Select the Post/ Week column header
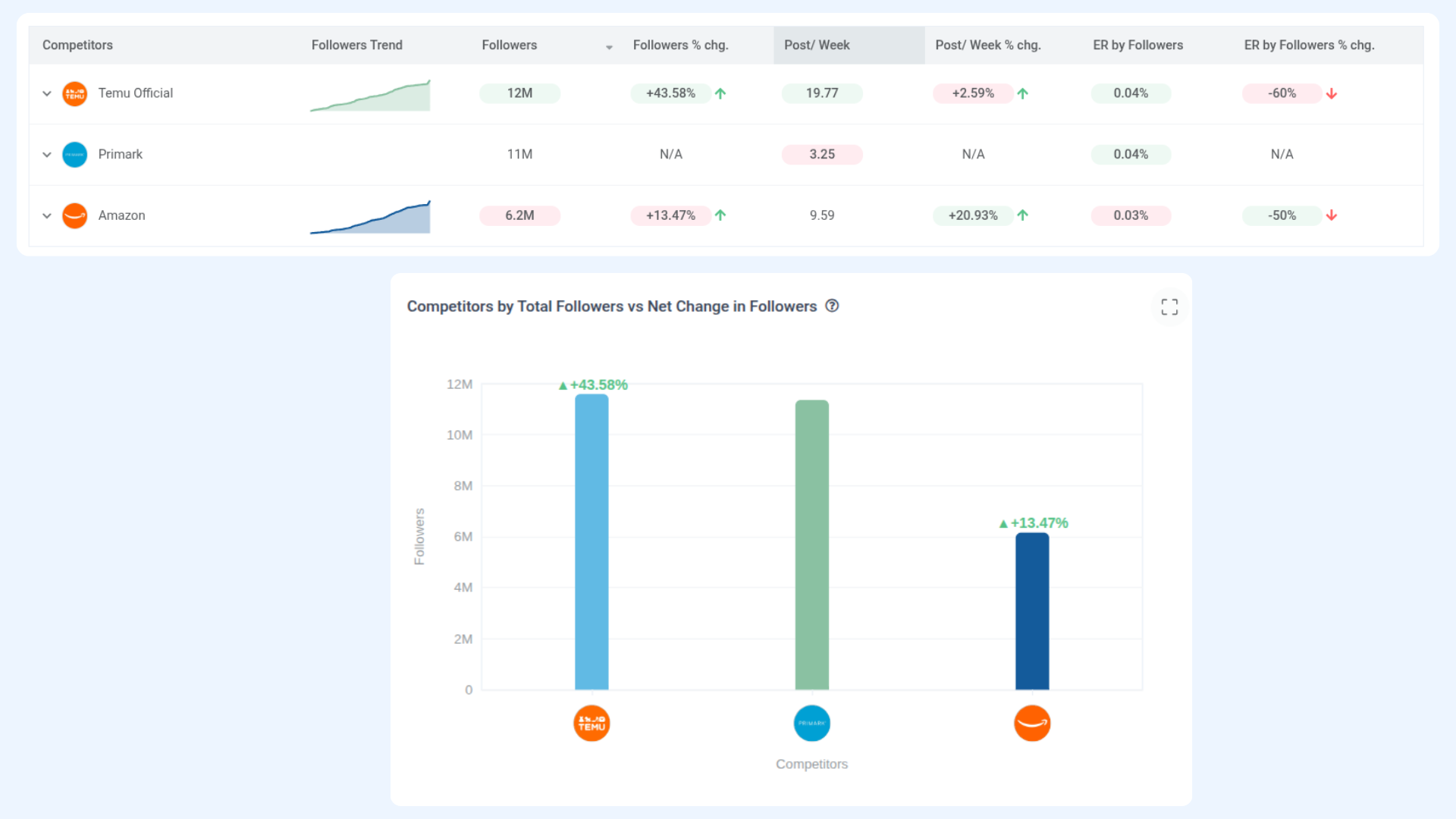Screen dimensions: 1456x819 (x=817, y=45)
